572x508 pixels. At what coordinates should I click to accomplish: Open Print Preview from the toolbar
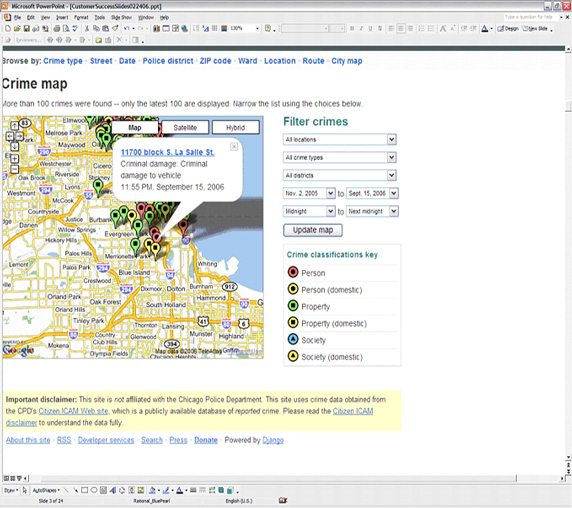pyautogui.click(x=66, y=28)
